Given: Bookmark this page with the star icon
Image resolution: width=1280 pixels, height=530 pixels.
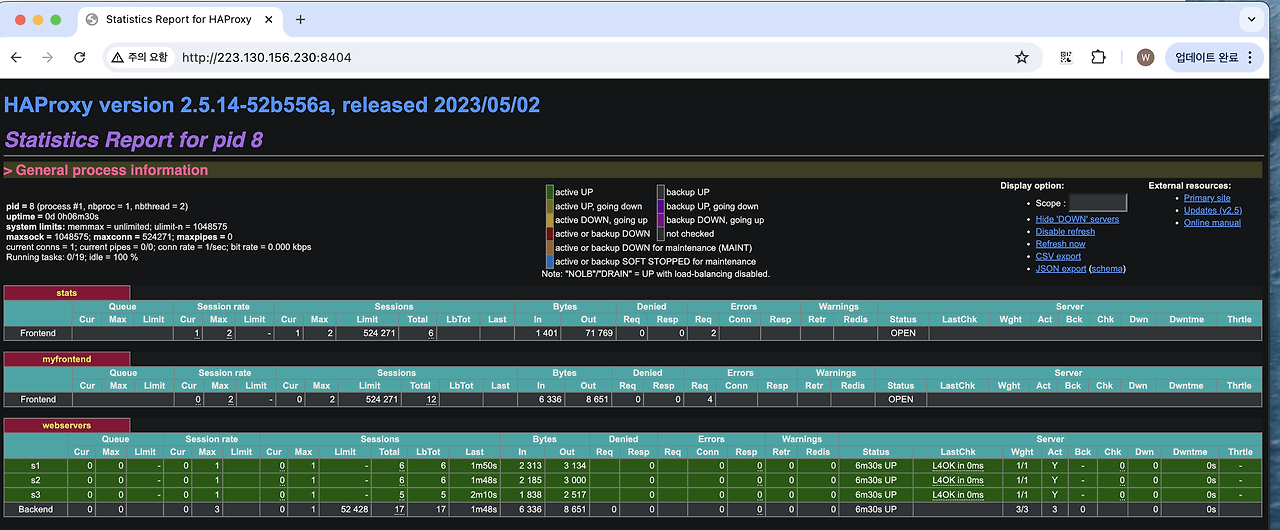Looking at the screenshot, I should (1021, 58).
